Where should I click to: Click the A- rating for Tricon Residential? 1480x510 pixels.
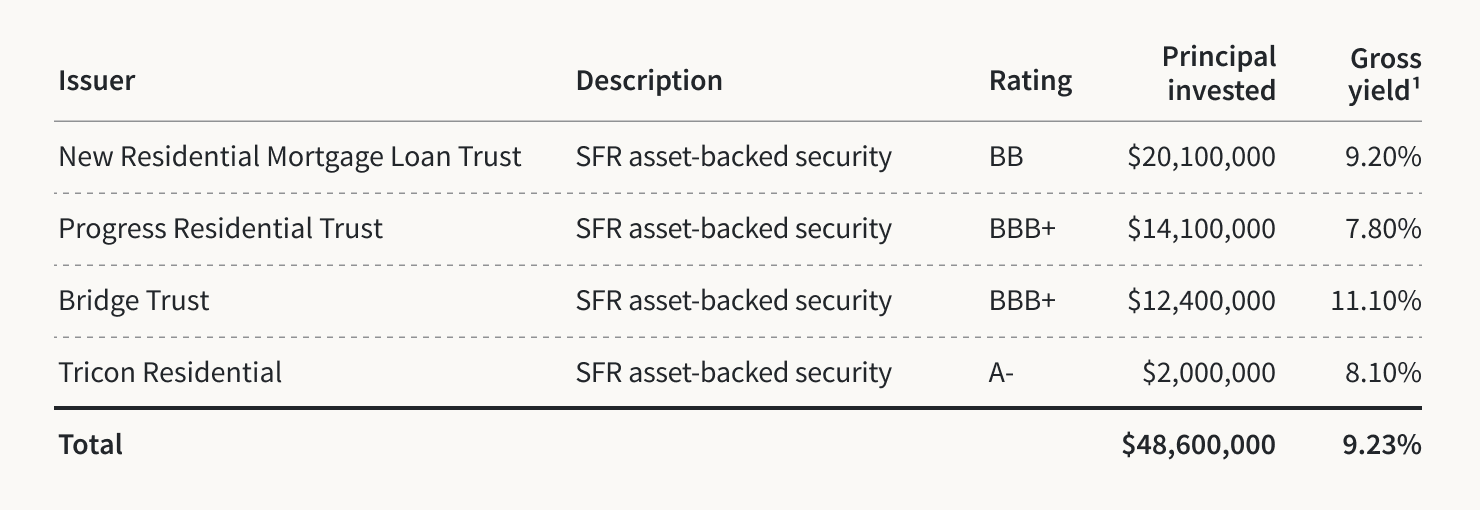point(1001,373)
